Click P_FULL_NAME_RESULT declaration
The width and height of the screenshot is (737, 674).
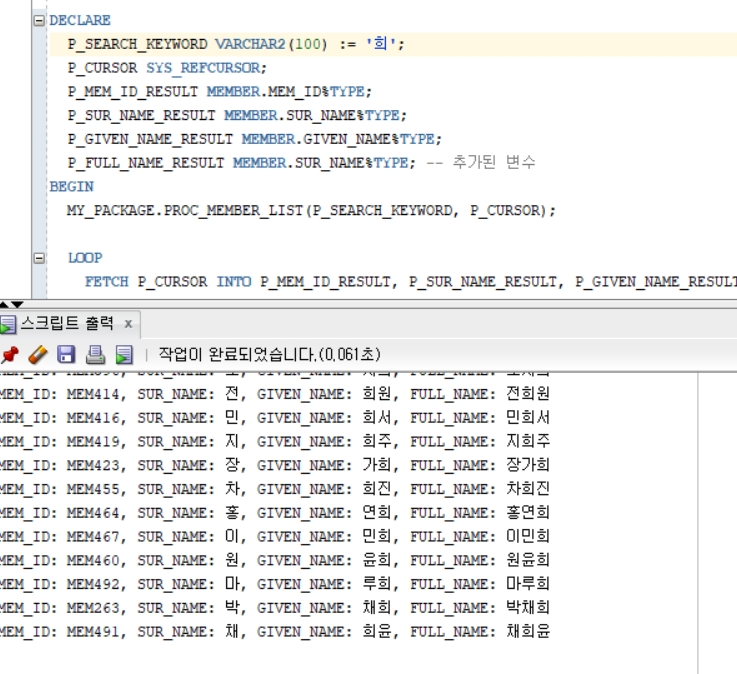pos(145,163)
